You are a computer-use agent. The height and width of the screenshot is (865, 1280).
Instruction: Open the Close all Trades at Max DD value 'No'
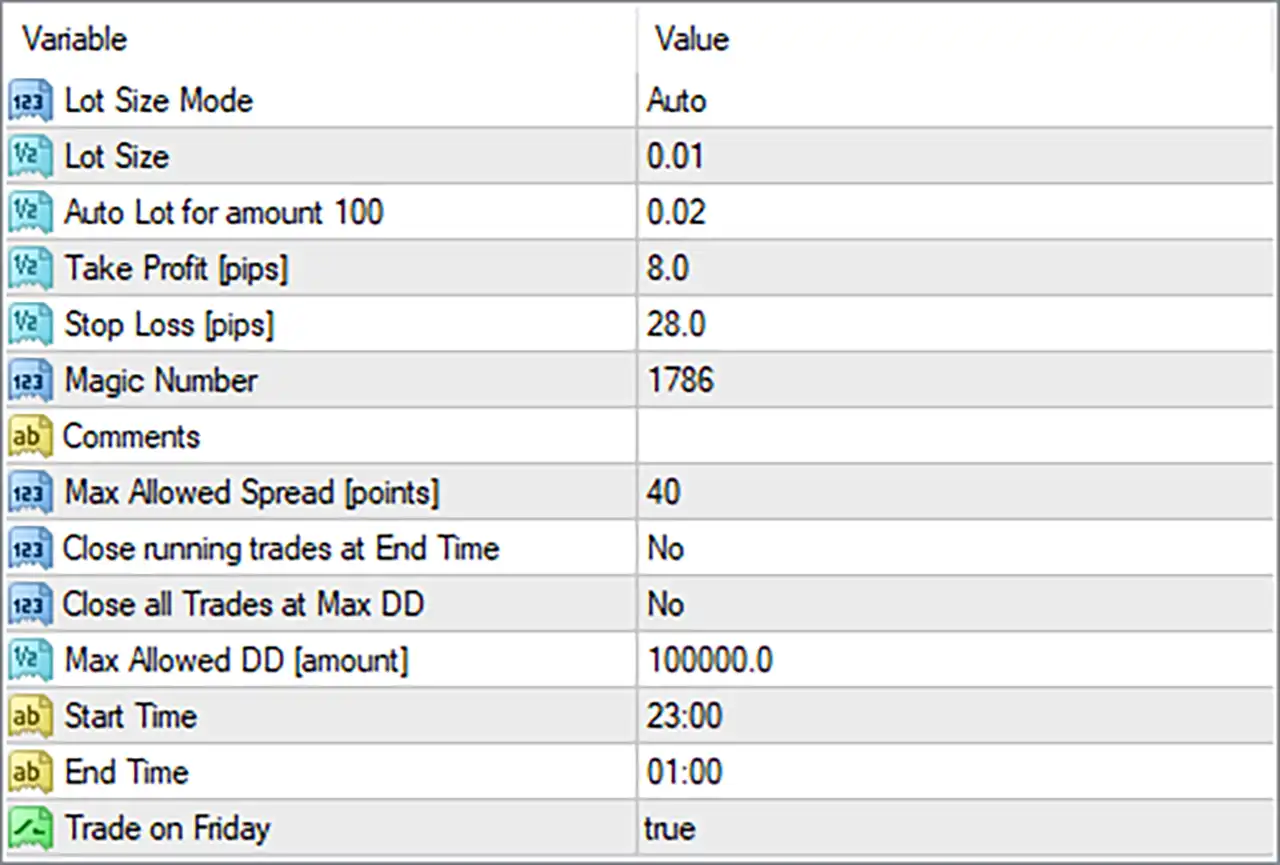click(x=666, y=605)
